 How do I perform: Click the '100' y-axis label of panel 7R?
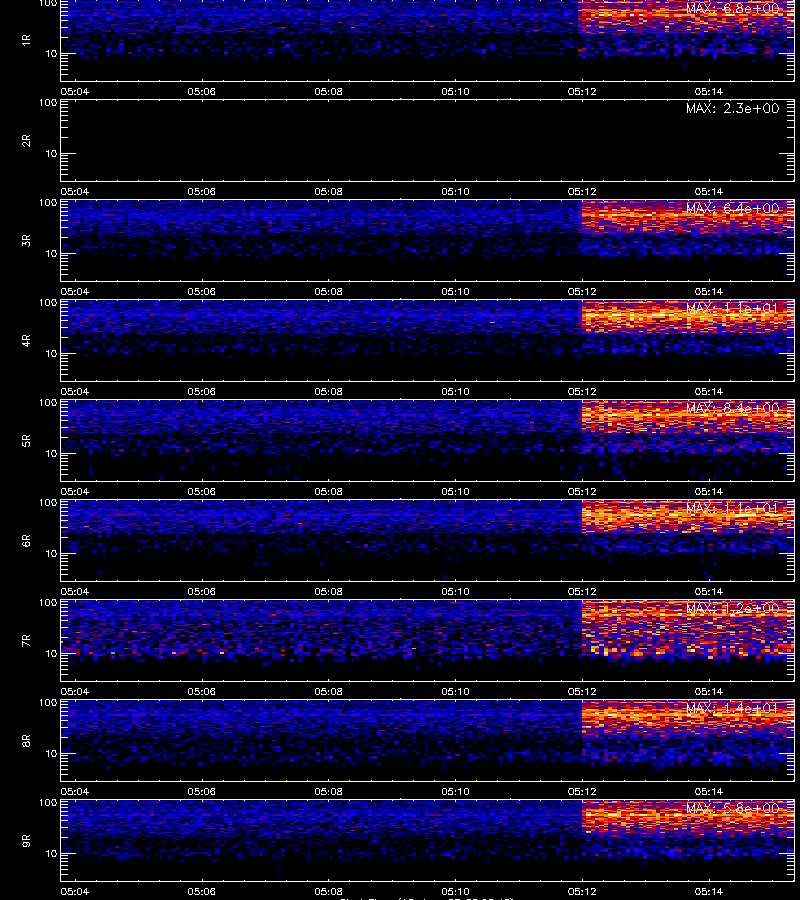48,603
